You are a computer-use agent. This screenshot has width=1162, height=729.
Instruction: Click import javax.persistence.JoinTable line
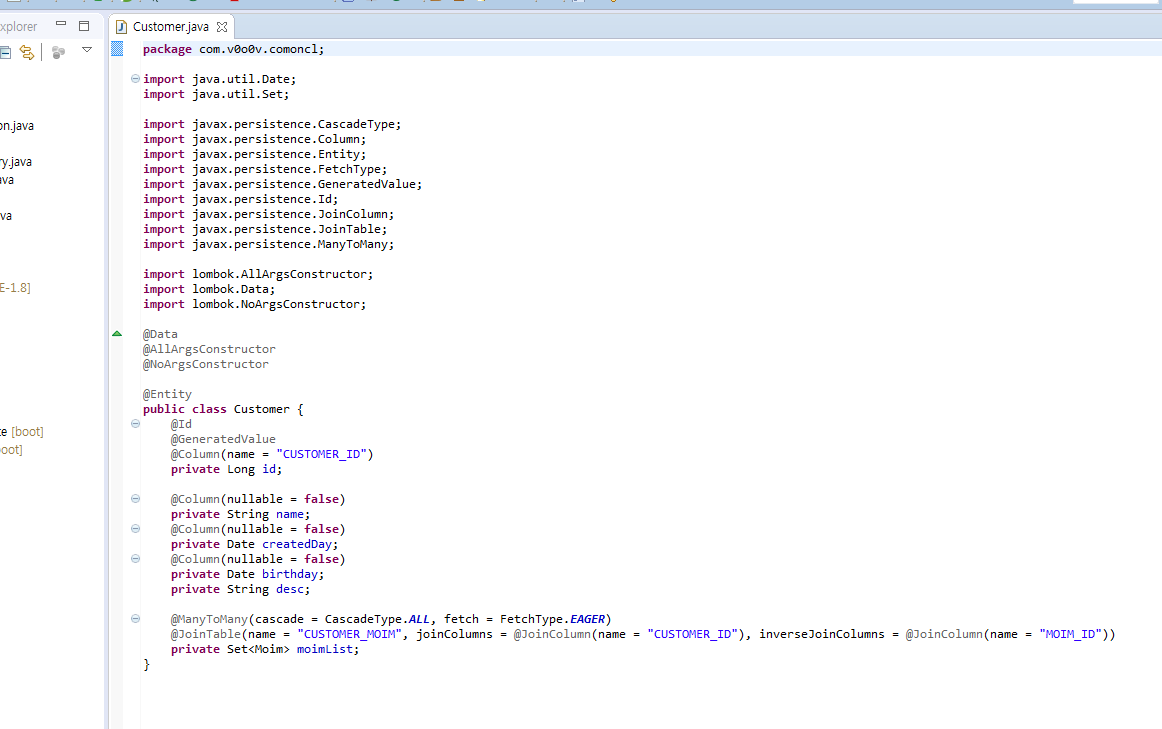pyautogui.click(x=265, y=229)
